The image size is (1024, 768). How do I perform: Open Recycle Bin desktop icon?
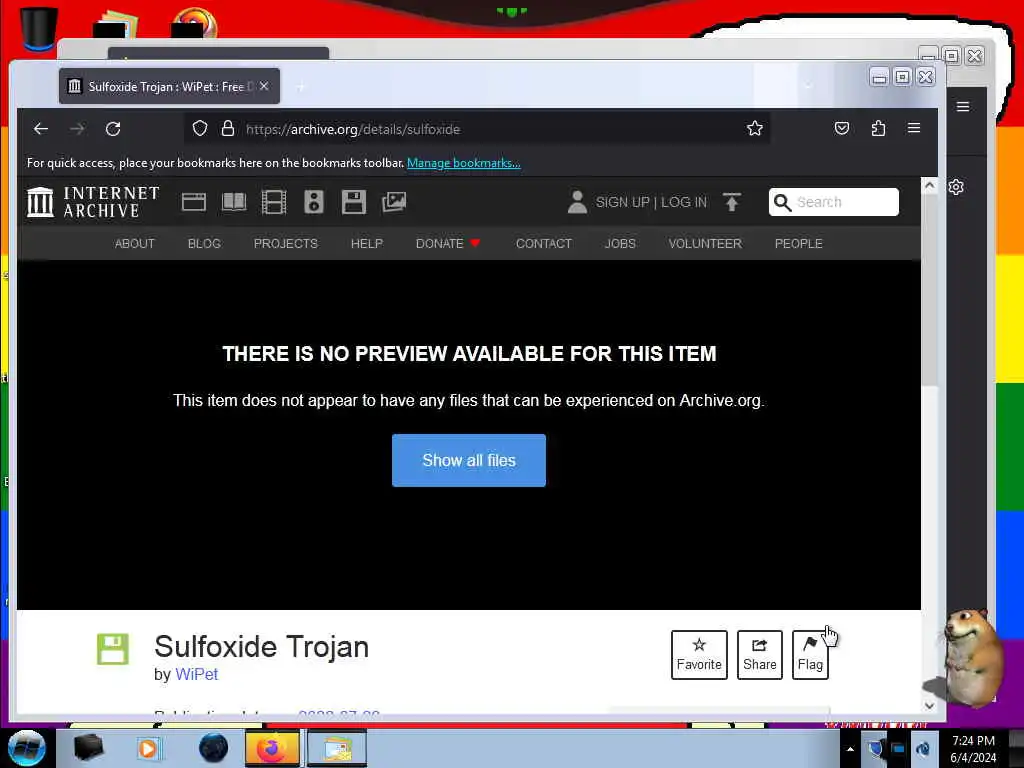tap(38, 27)
